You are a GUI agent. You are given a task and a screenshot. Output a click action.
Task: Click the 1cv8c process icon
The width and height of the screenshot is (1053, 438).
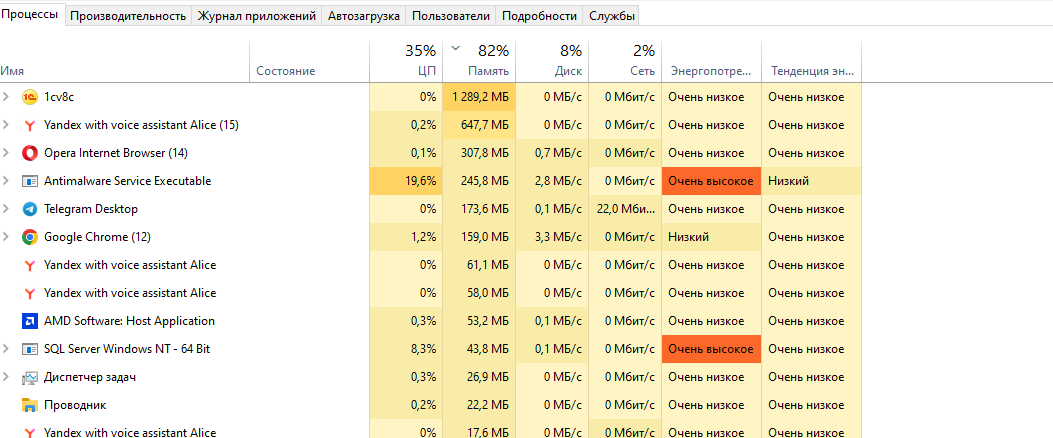(30, 97)
